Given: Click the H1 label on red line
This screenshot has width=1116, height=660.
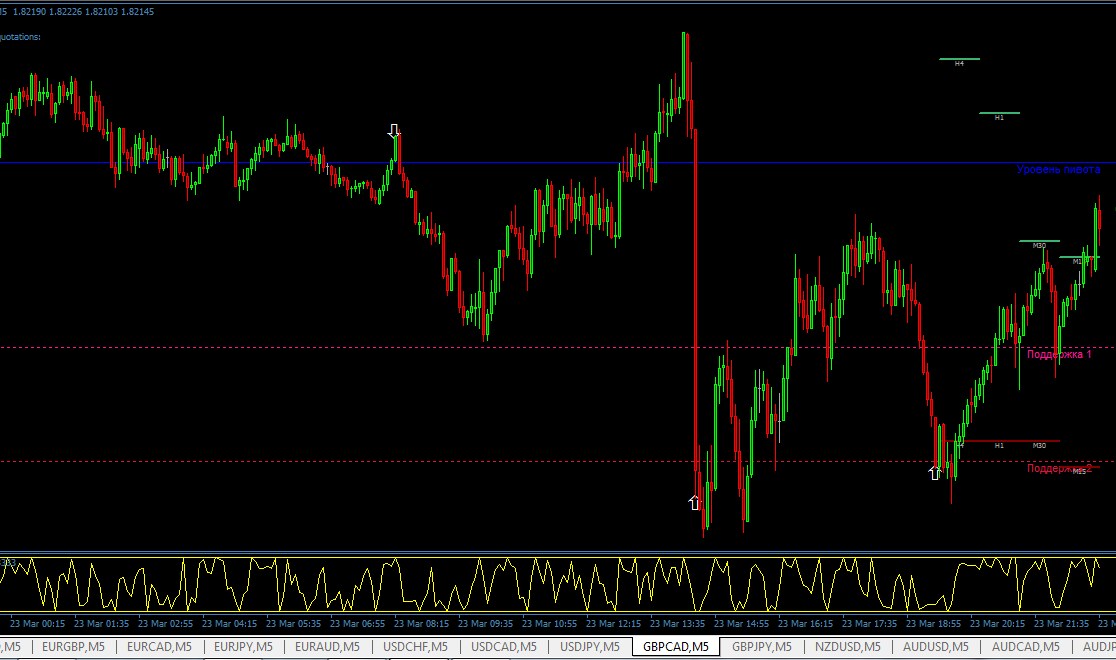Looking at the screenshot, I should pyautogui.click(x=999, y=446).
